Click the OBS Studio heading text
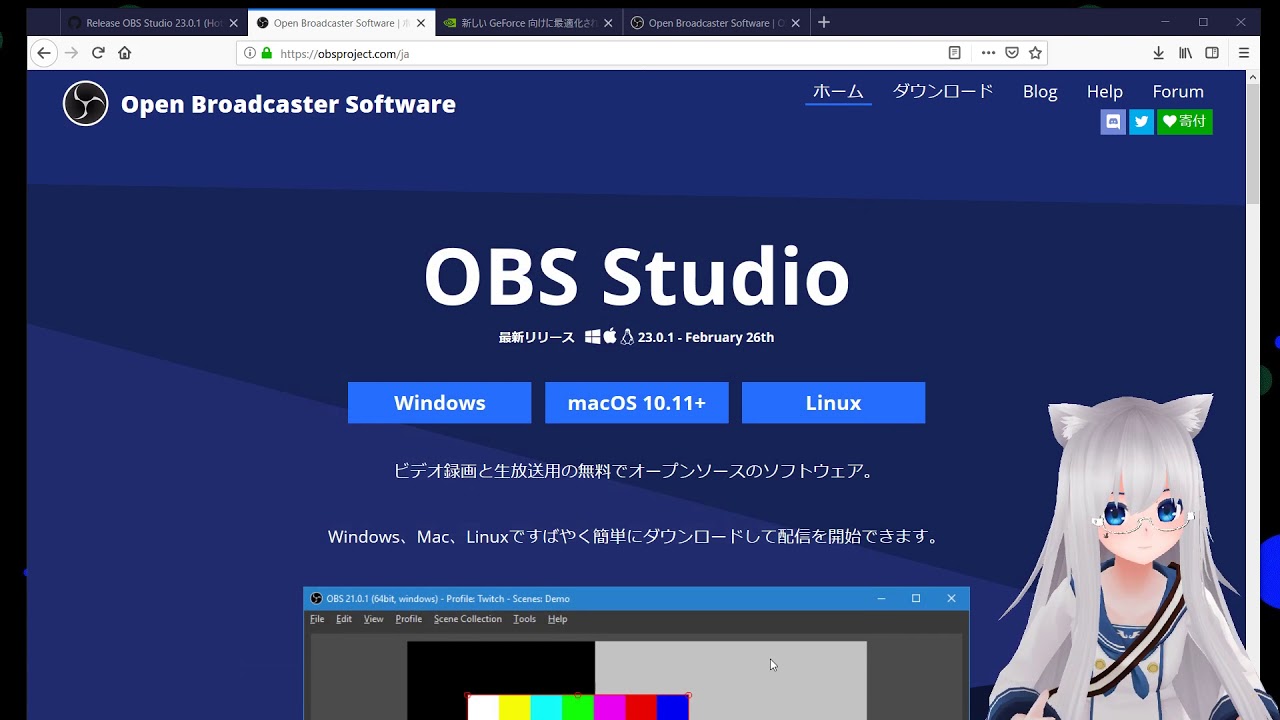The height and width of the screenshot is (720, 1280). pos(637,276)
